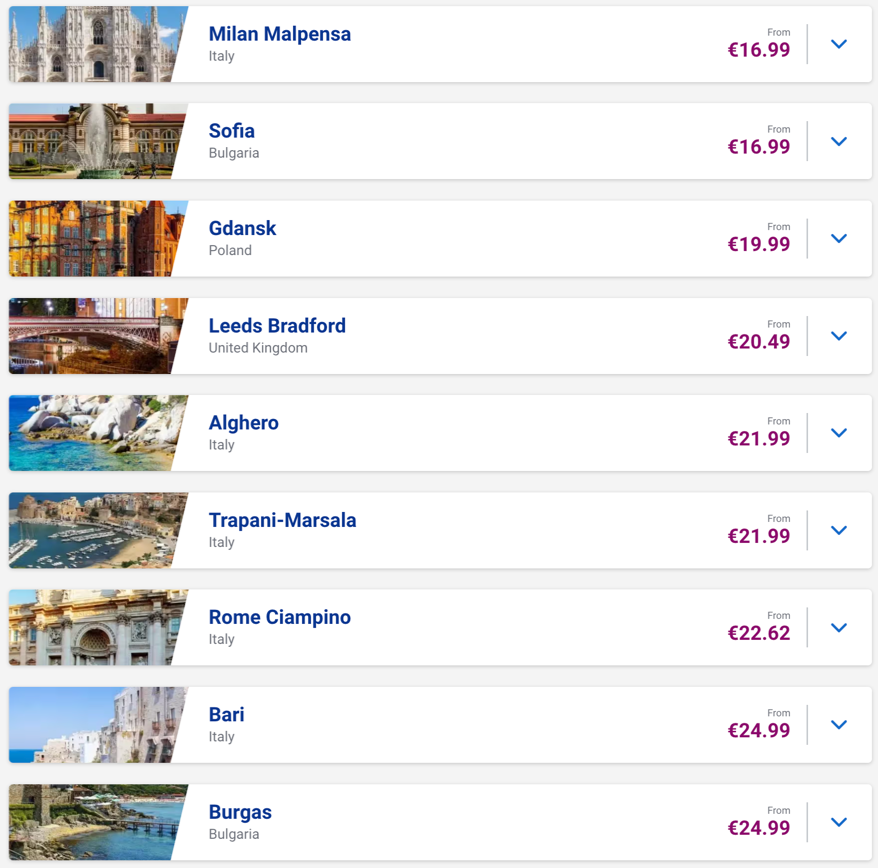The image size is (879, 868).
Task: Select the Rome Ciampino €22.62 price
Action: [x=758, y=633]
